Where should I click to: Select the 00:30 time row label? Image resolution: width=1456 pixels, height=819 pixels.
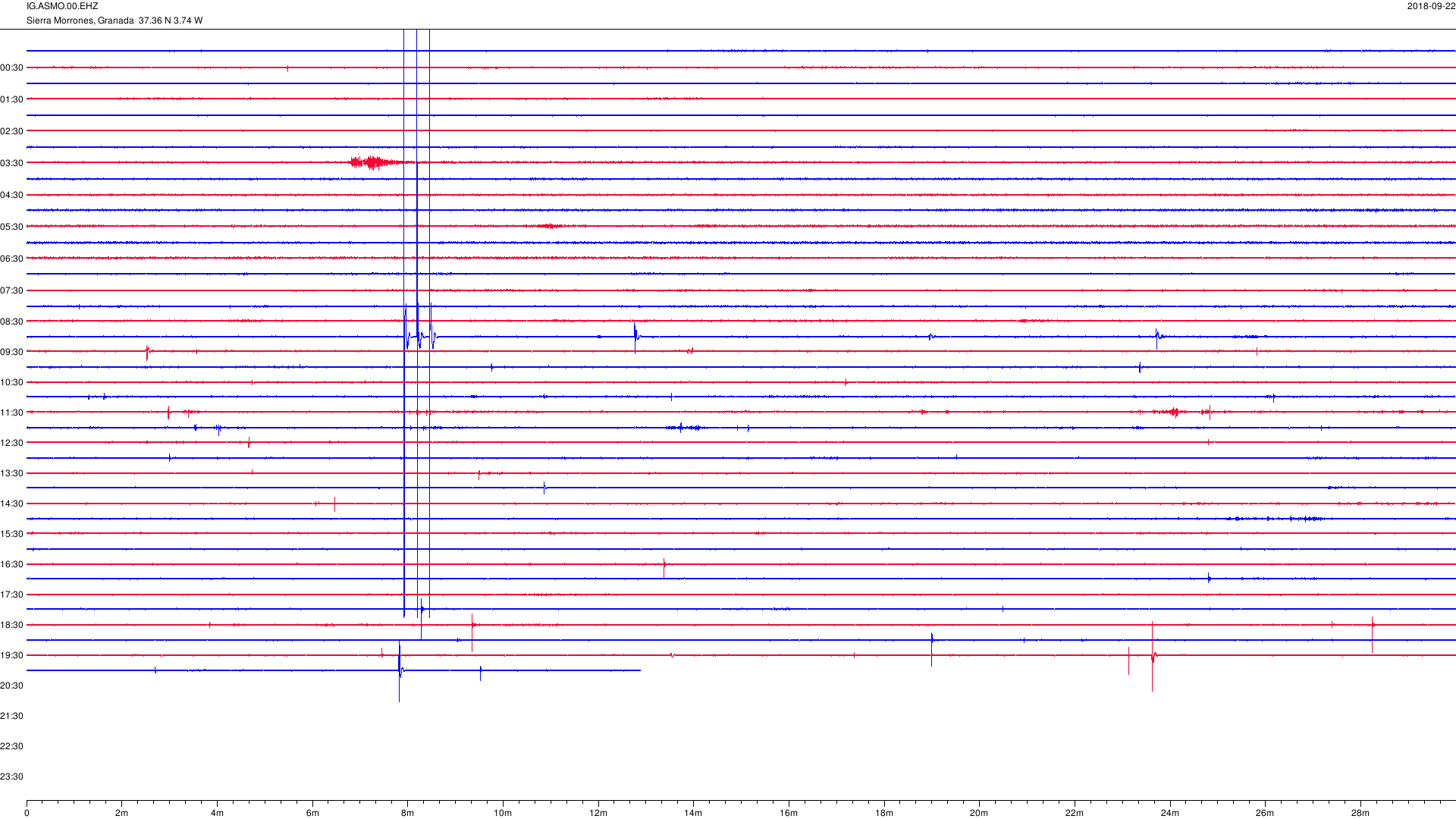12,67
